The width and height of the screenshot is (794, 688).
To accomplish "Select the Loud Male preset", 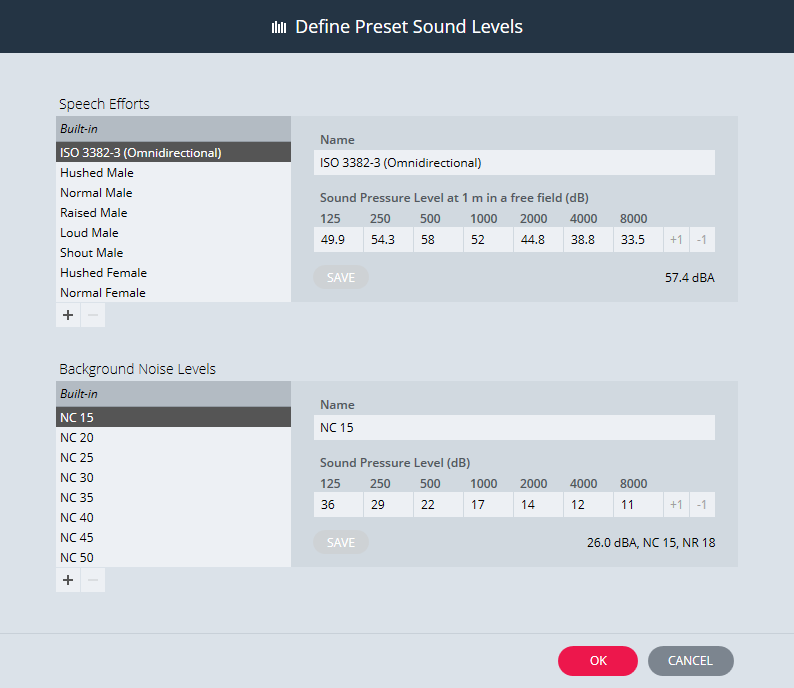I will click(173, 232).
